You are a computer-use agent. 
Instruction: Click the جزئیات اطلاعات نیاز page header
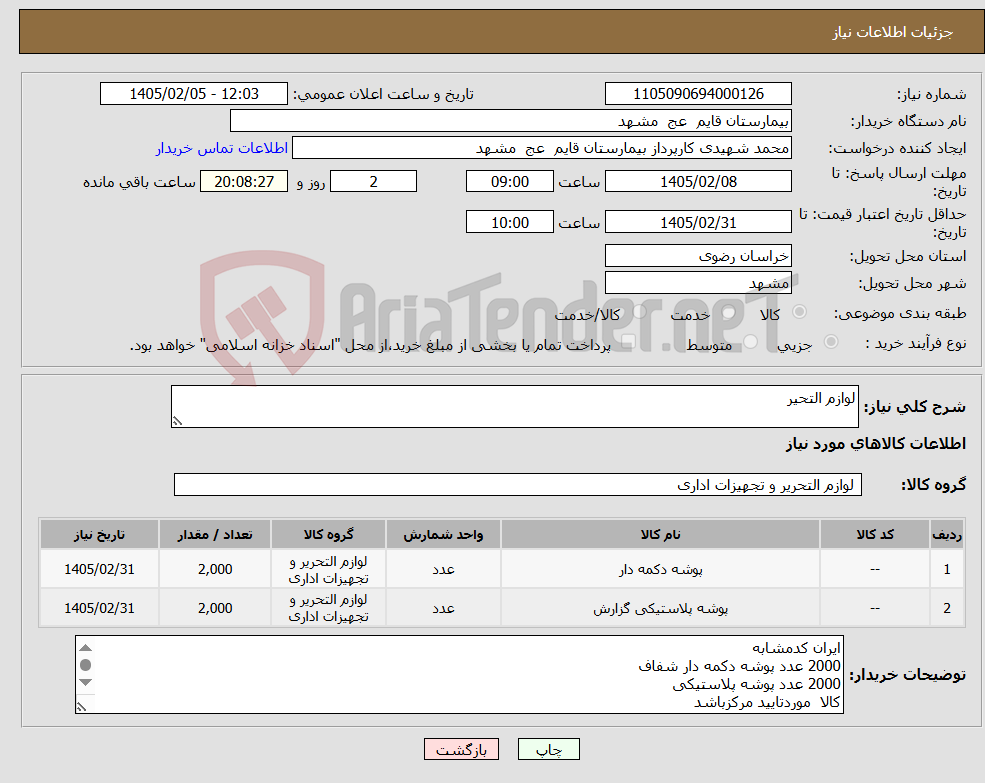[x=893, y=32]
